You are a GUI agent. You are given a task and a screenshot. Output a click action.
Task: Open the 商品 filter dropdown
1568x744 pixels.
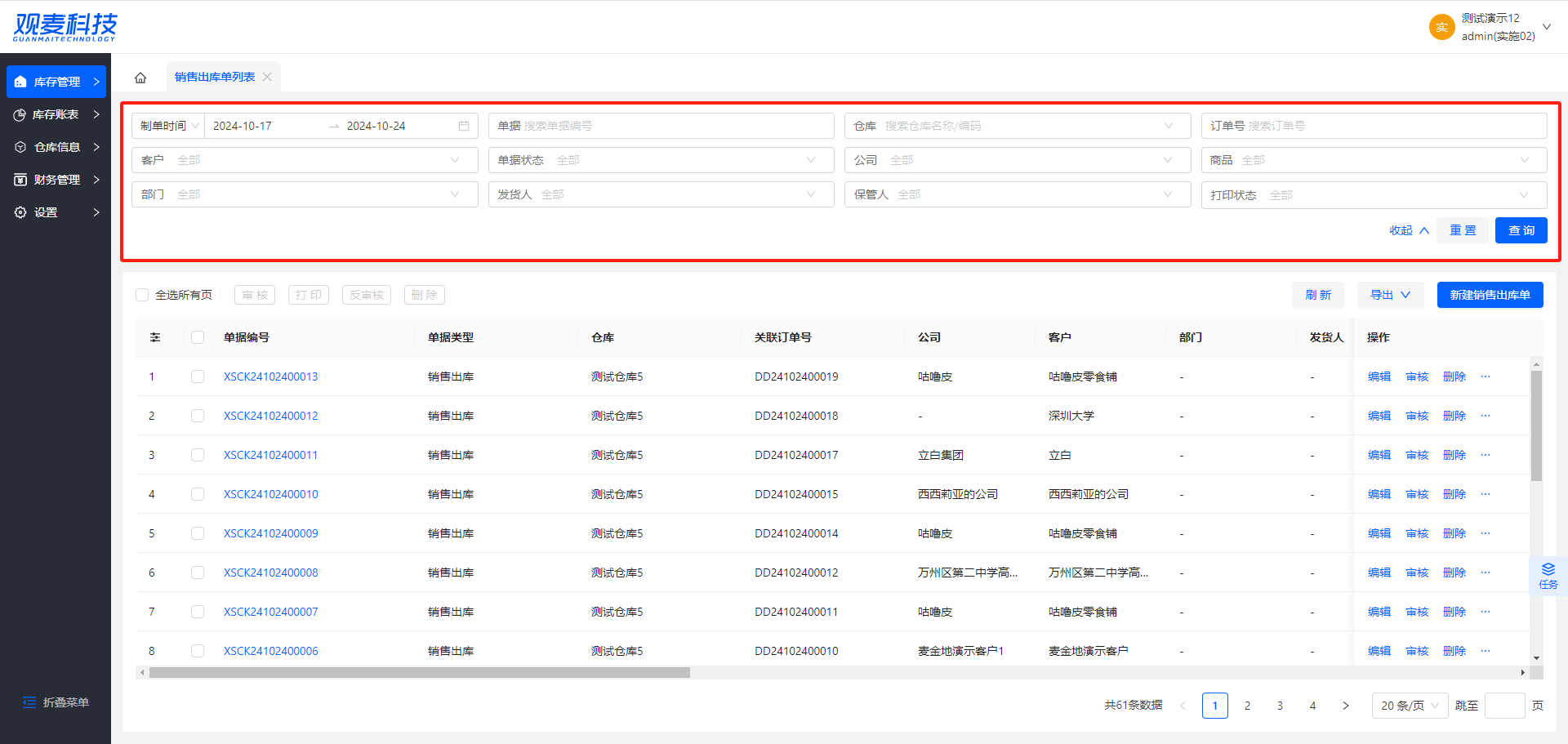click(x=1374, y=160)
